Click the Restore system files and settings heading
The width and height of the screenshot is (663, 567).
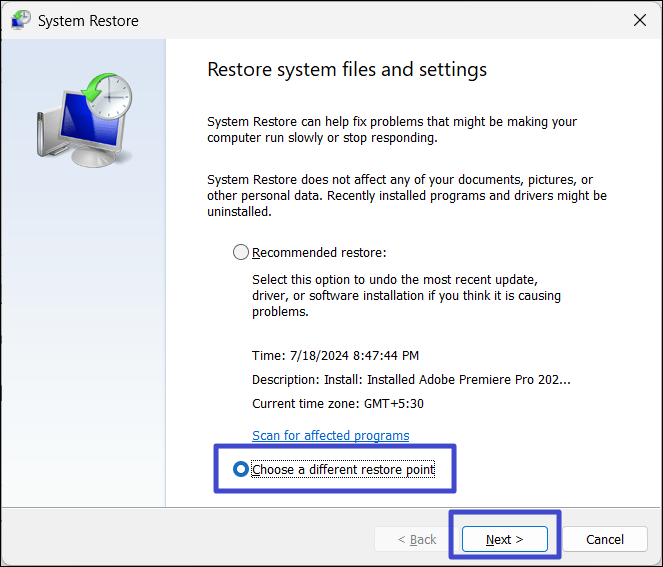pyautogui.click(x=347, y=69)
